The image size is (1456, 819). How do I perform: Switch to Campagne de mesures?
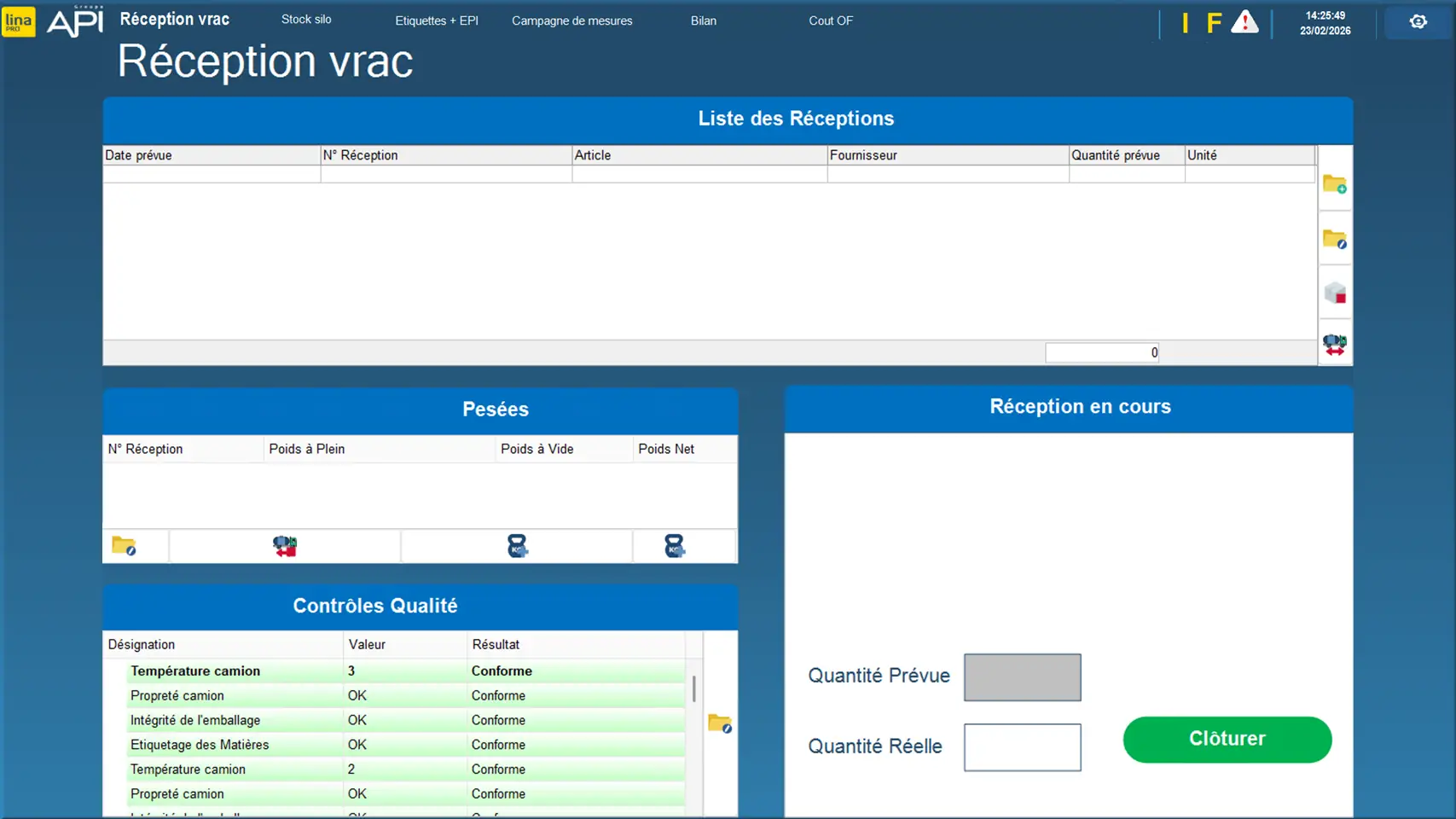tap(571, 20)
